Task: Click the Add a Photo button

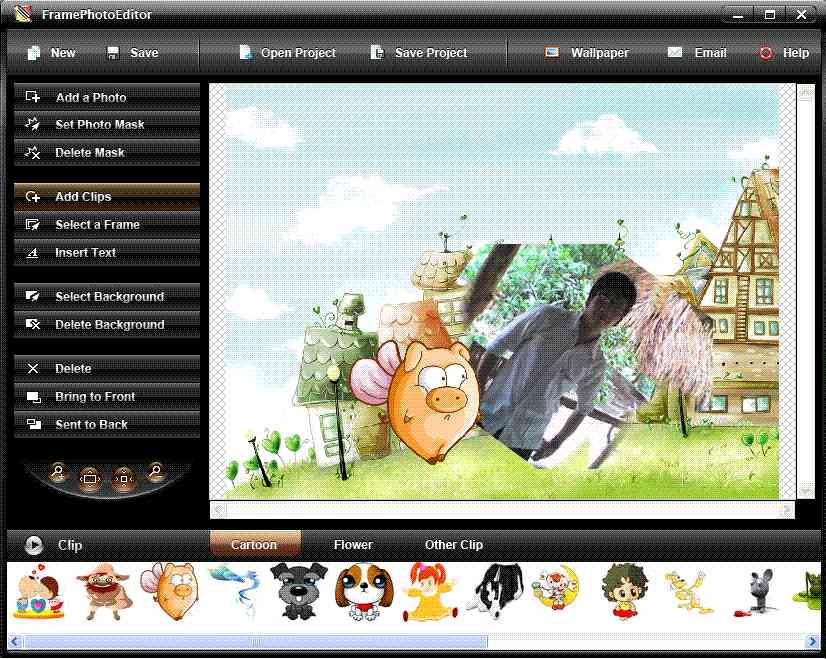Action: click(x=107, y=97)
